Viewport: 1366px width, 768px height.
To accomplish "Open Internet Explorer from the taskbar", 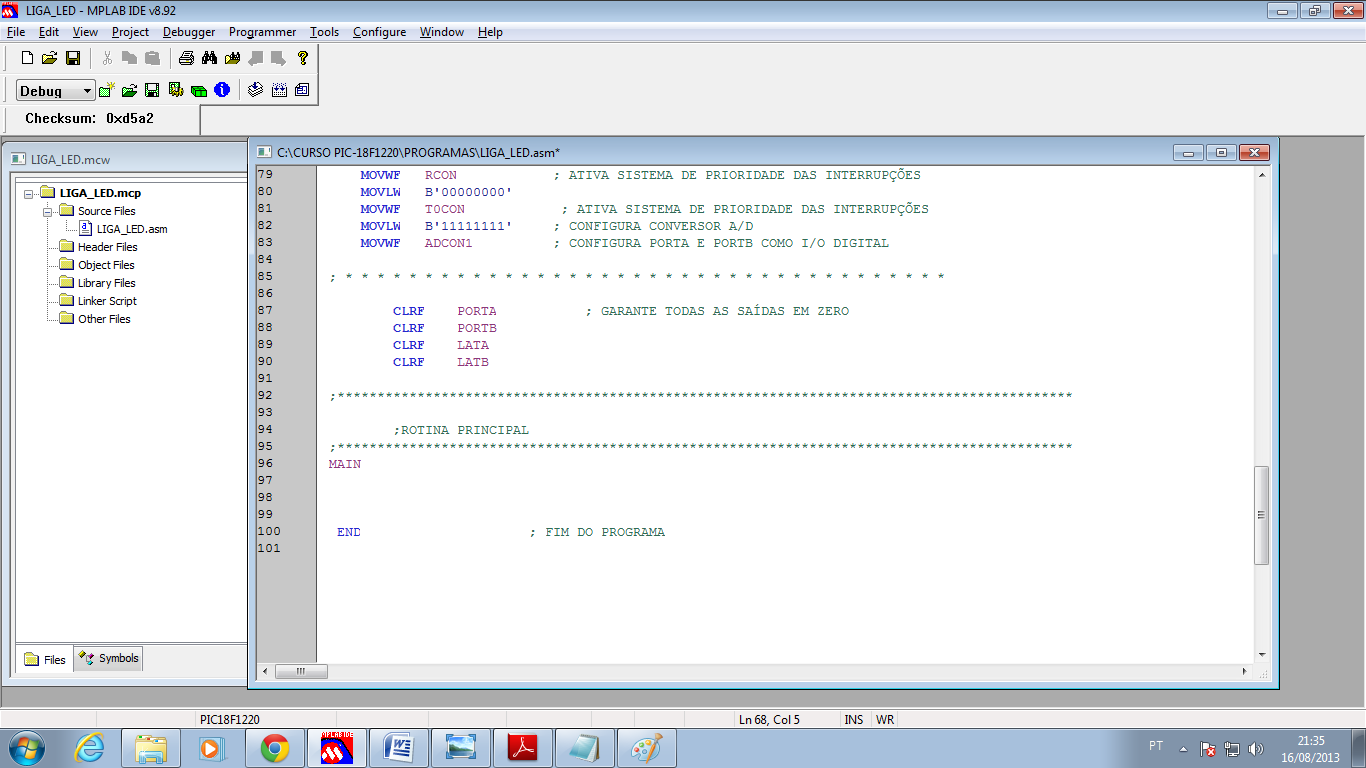I will (89, 747).
